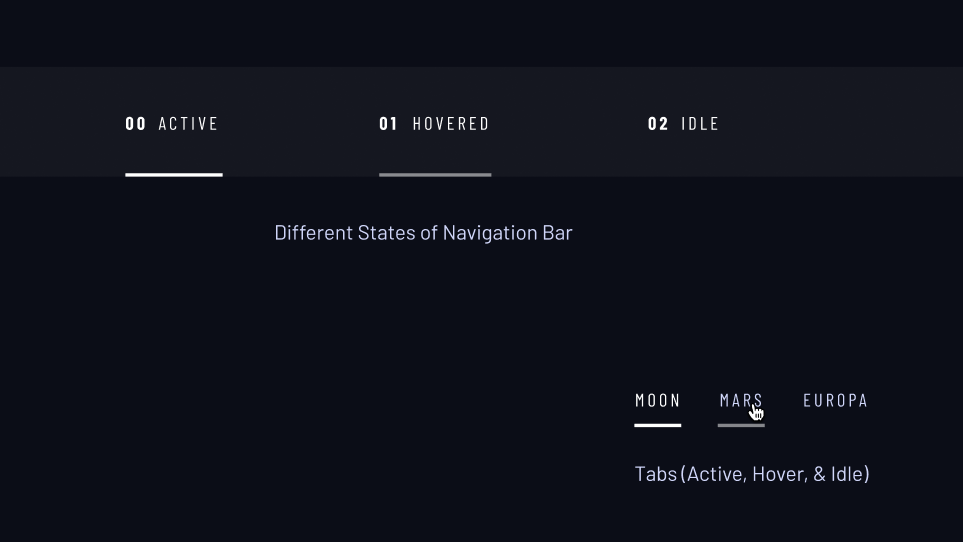The width and height of the screenshot is (963, 542).
Task: Click the hand pointer cursor on MARS
Action: click(756, 412)
